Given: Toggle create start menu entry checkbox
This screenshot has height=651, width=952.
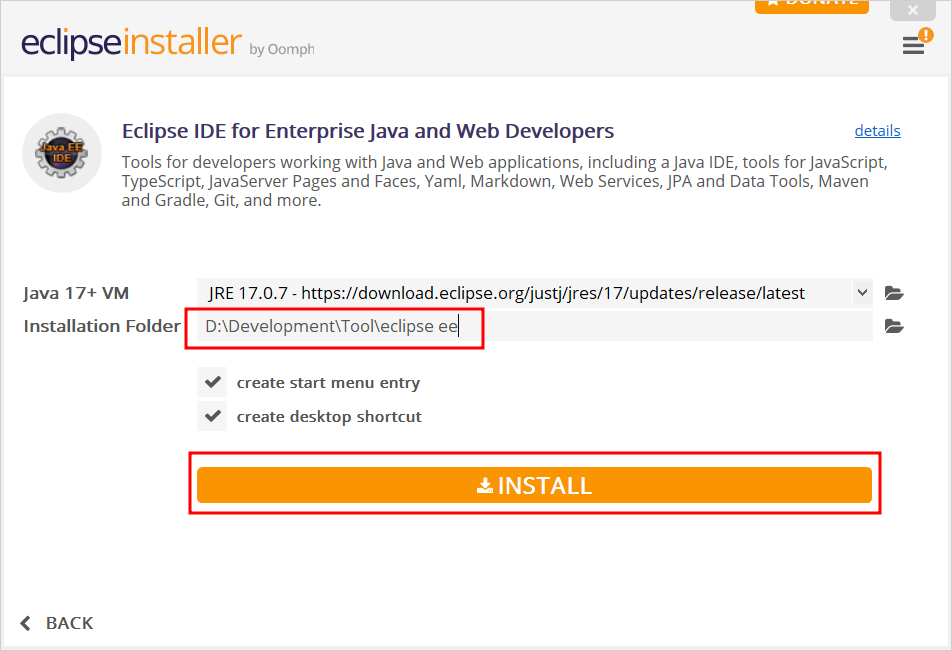Looking at the screenshot, I should coord(212,383).
